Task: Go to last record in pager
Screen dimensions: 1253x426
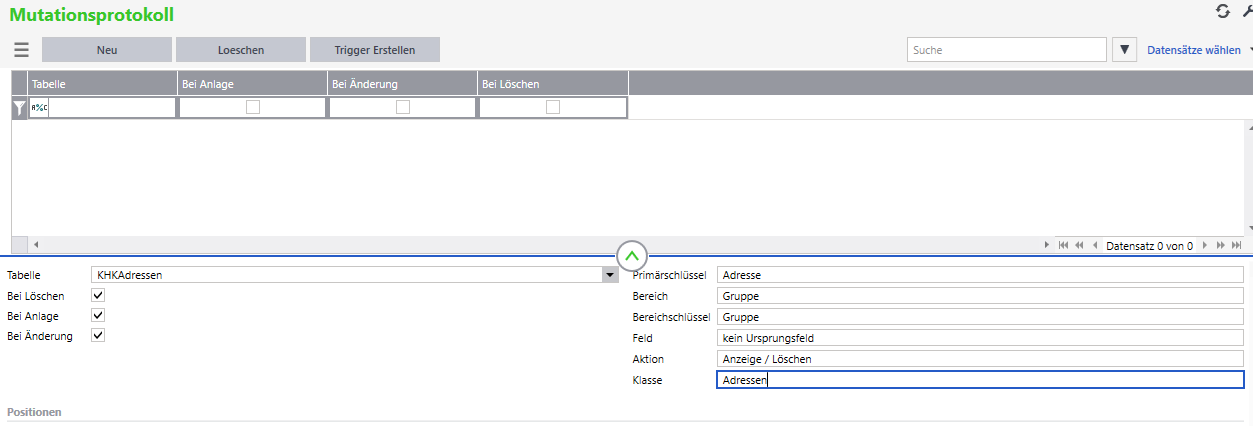Action: tap(1237, 245)
